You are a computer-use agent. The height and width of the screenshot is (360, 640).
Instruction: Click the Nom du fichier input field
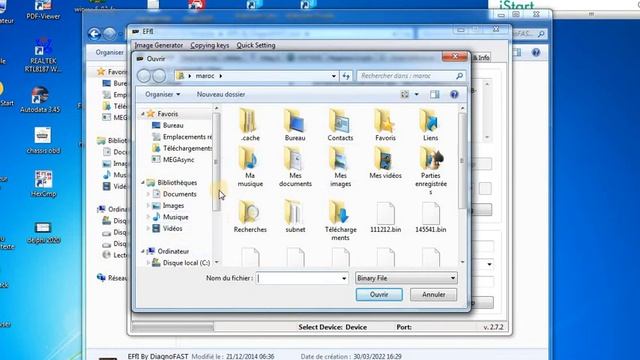coord(298,278)
